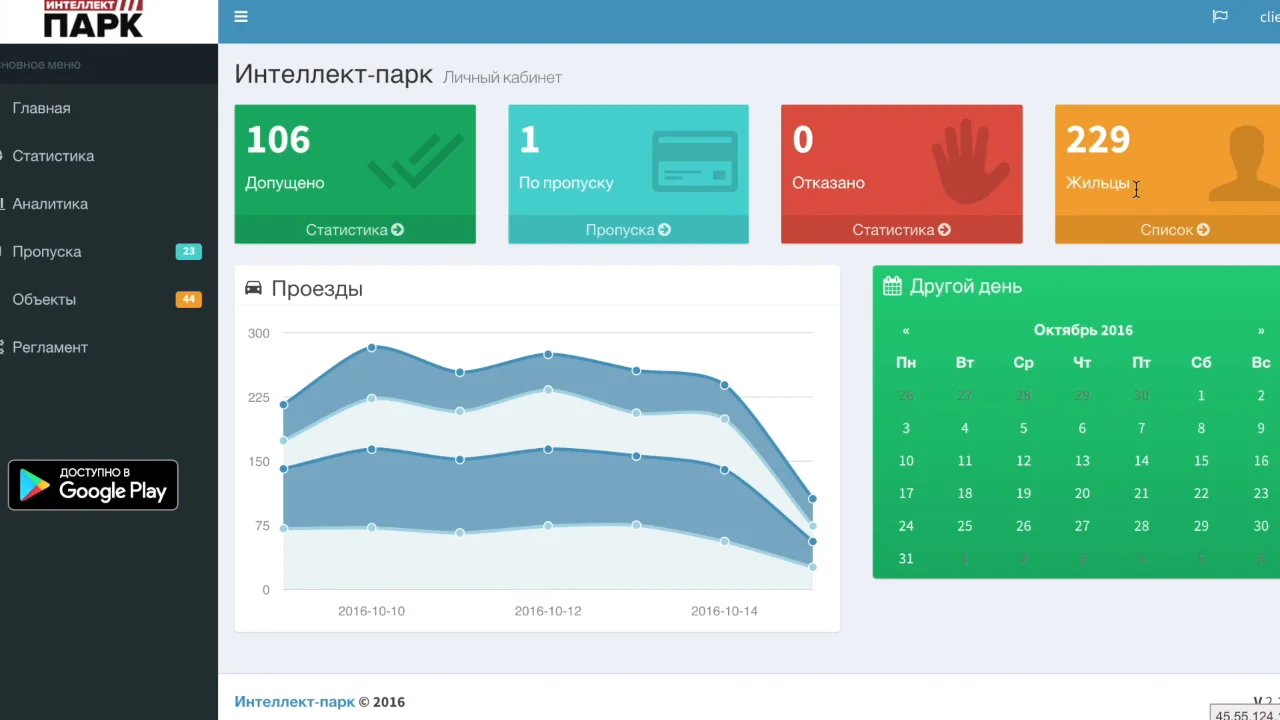Open Главная in the sidebar
Screen dimensions: 1280x720
[109, 108]
